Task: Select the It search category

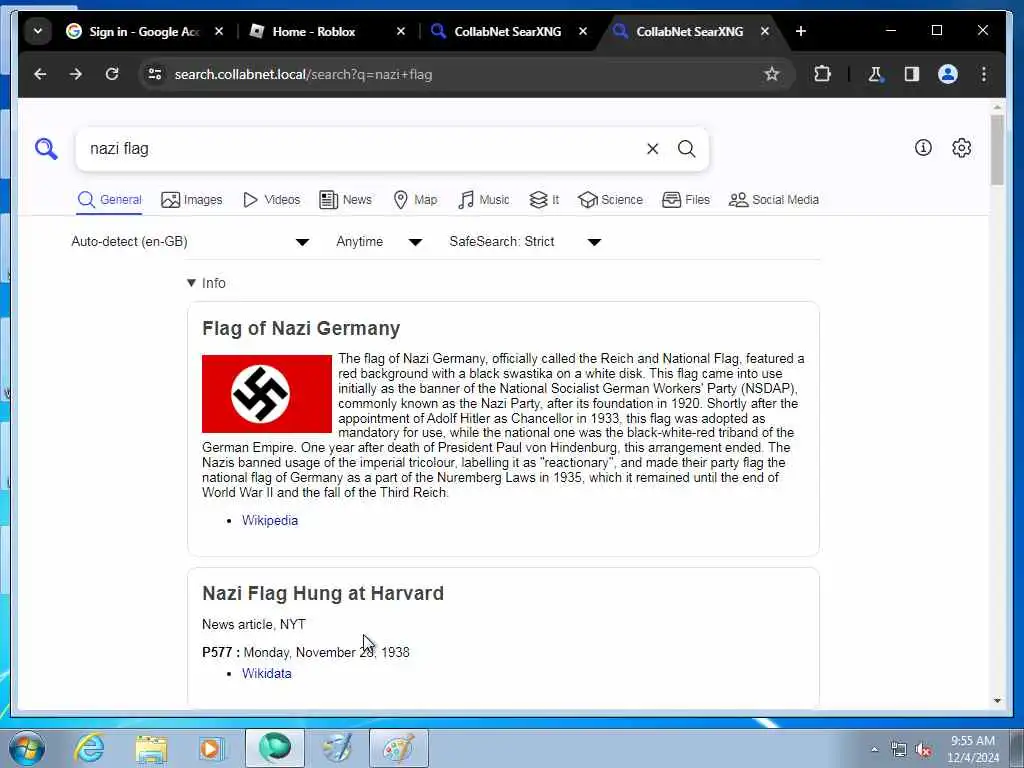Action: (544, 200)
